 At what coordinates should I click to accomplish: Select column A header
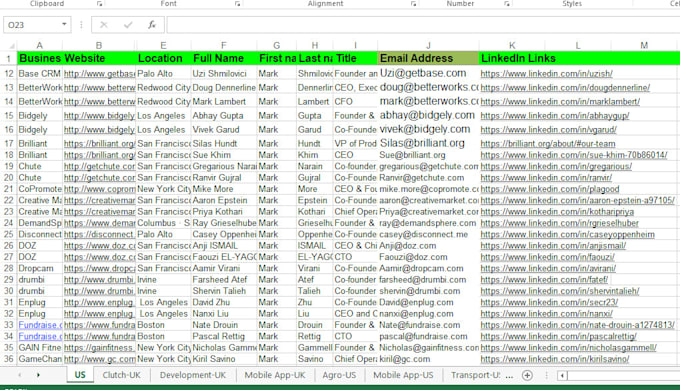coord(39,46)
